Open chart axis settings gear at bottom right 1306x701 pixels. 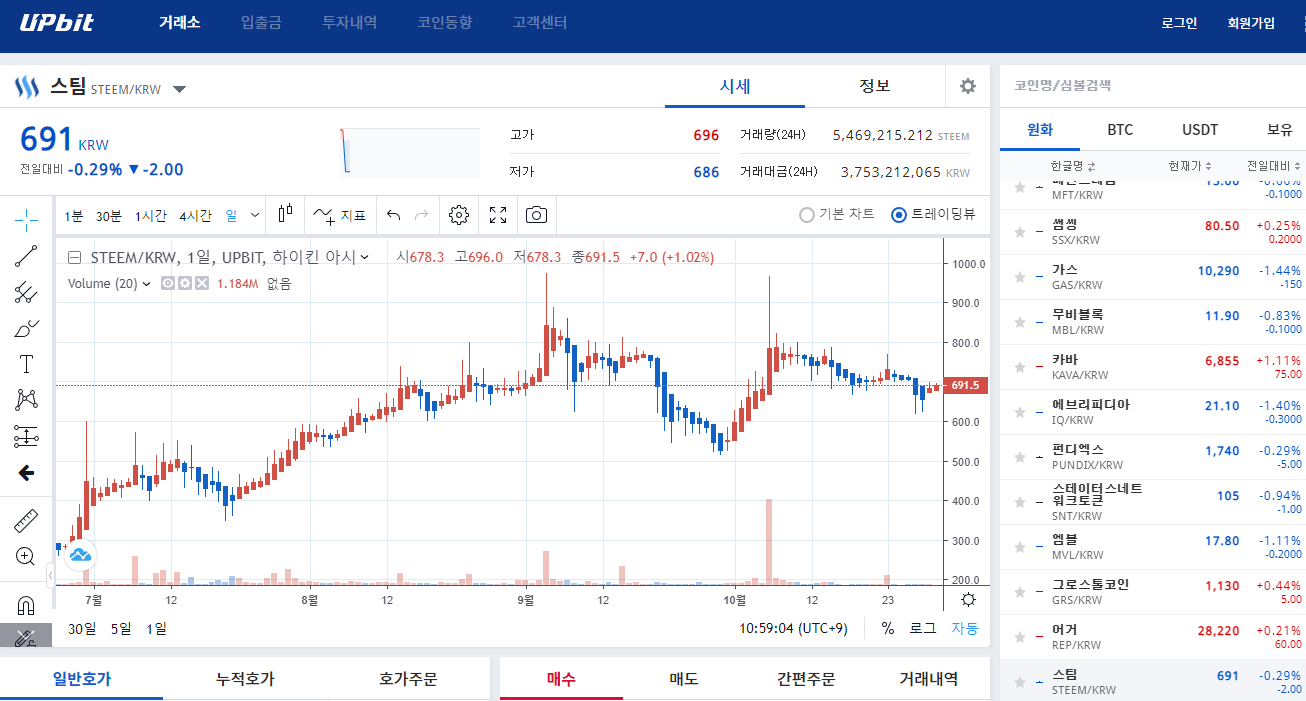tap(967, 600)
